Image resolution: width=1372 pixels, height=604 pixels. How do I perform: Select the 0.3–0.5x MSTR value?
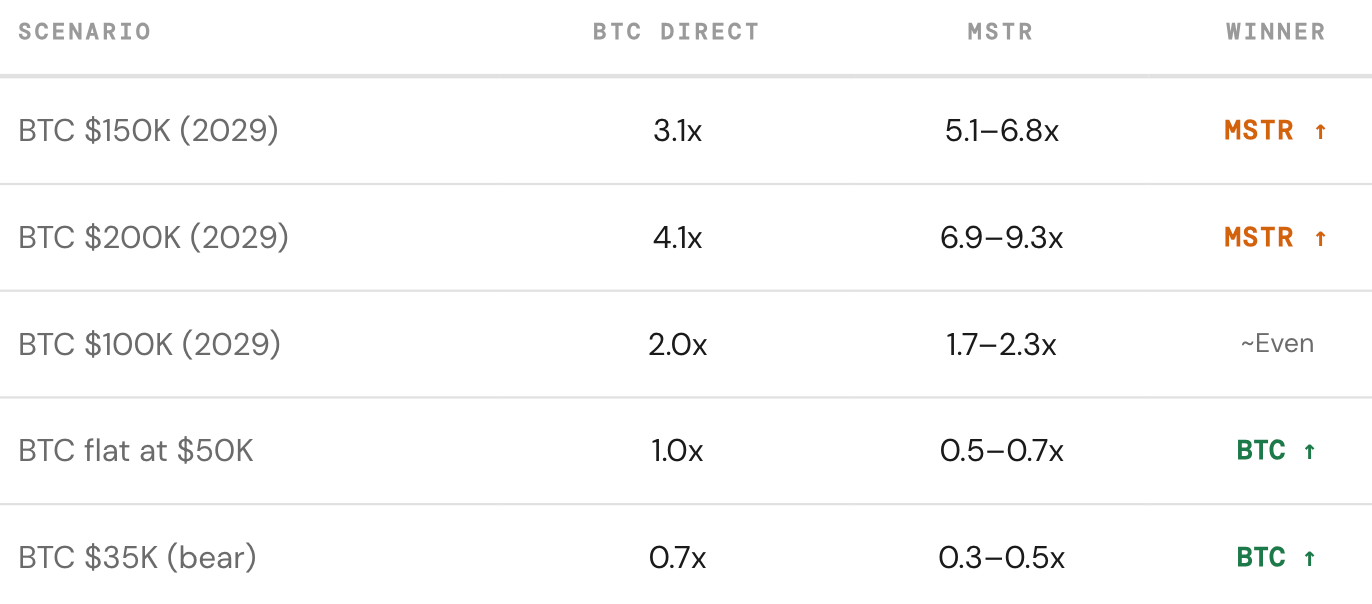(x=1002, y=558)
